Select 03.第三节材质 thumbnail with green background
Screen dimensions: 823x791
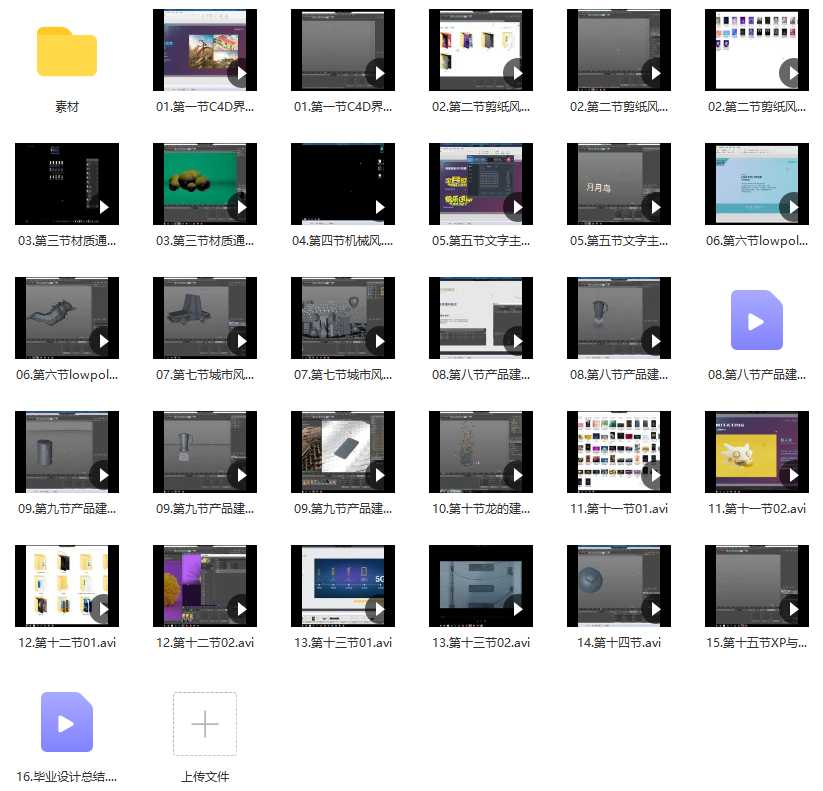pyautogui.click(x=205, y=183)
